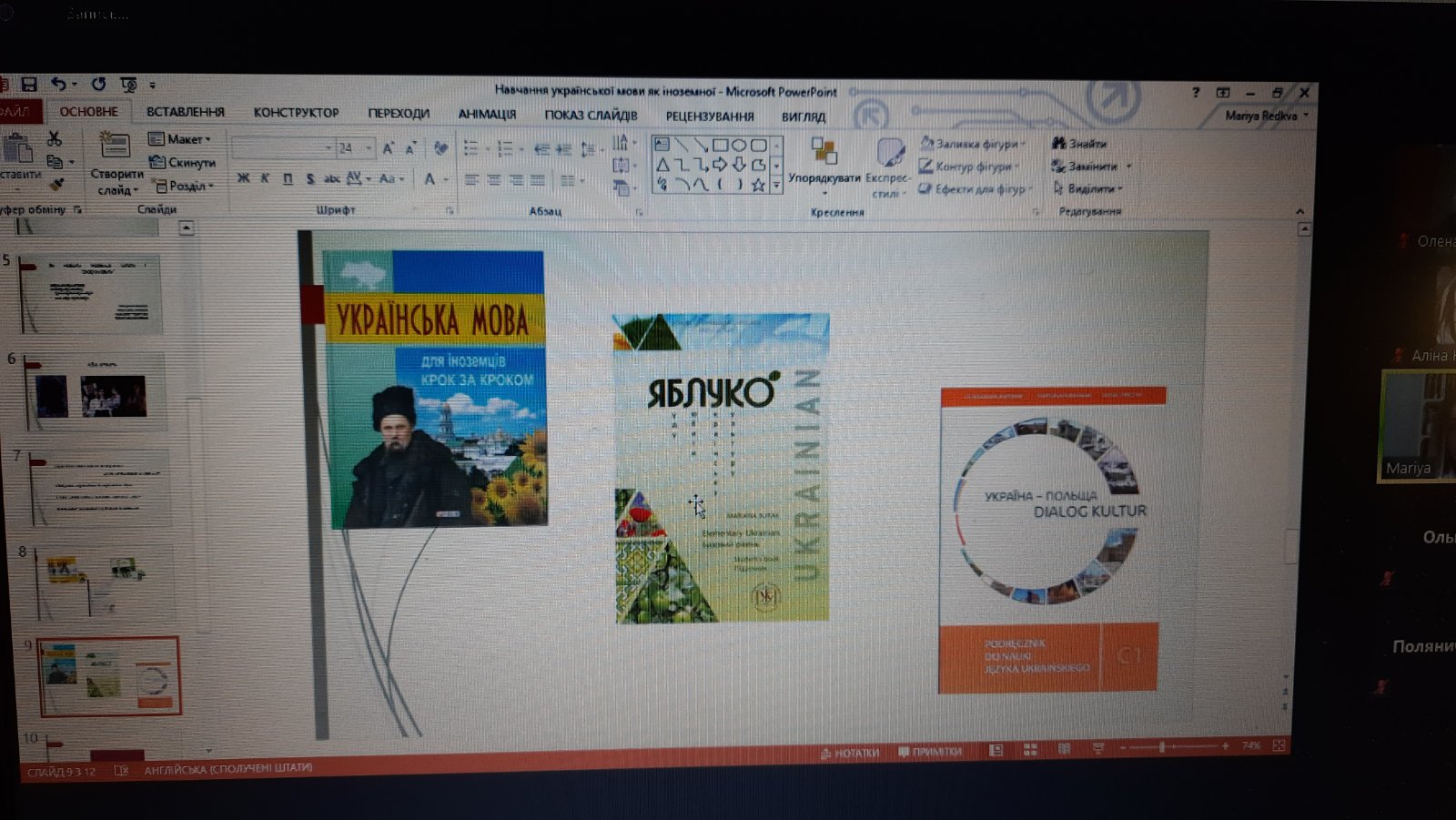This screenshot has width=1456, height=820.
Task: Open PowerPoint Help question mark icon
Action: coord(1196,93)
